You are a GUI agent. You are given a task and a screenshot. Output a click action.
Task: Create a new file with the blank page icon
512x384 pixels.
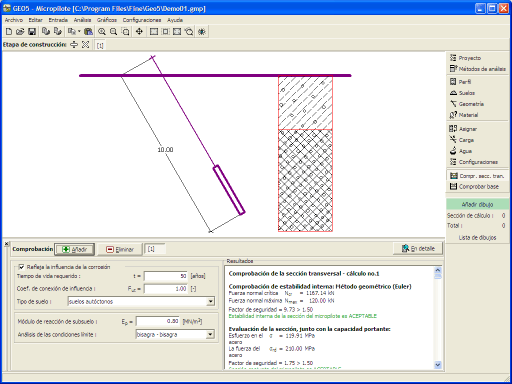(x=9, y=32)
